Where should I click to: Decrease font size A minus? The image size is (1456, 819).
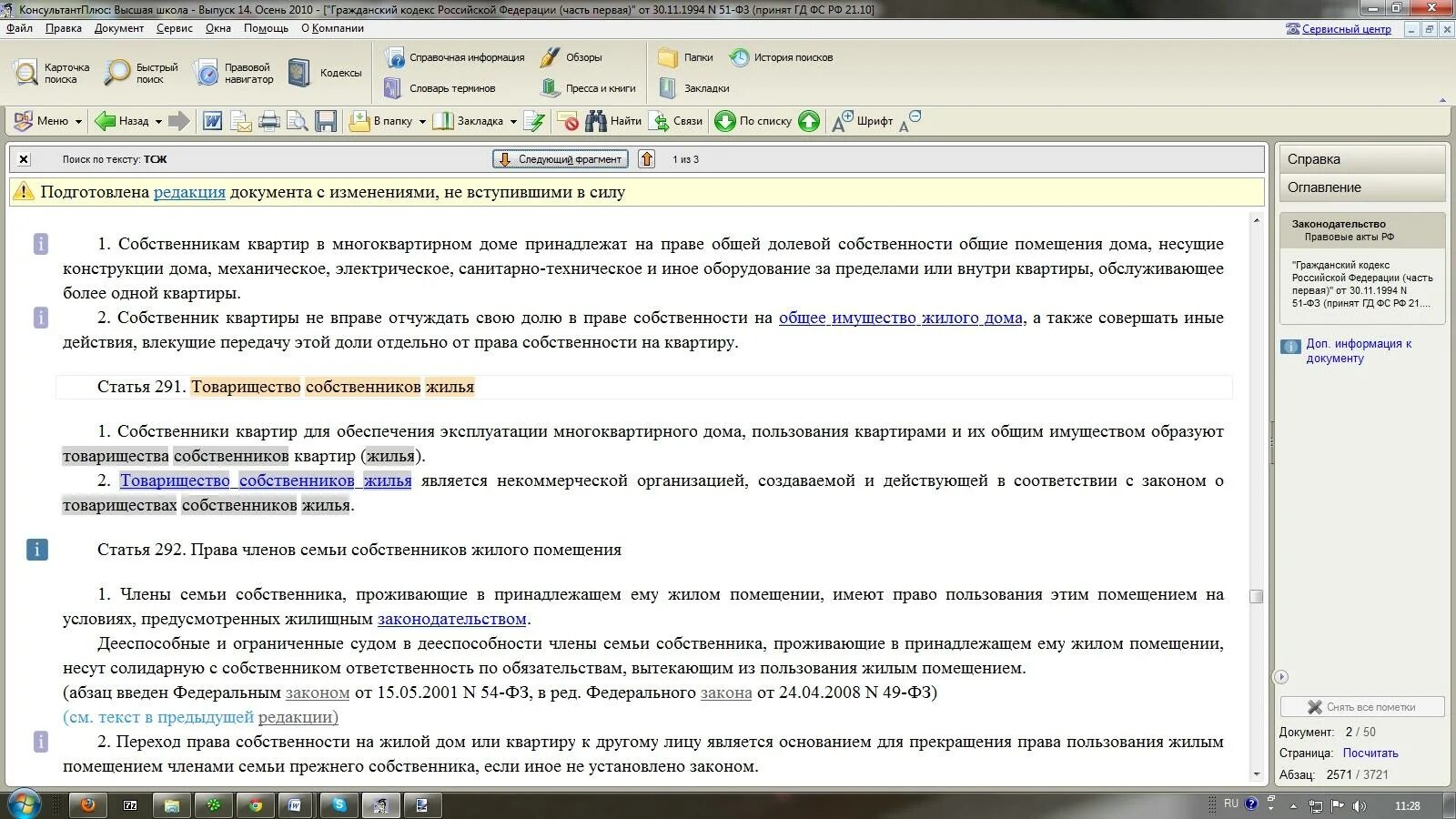pyautogui.click(x=909, y=121)
